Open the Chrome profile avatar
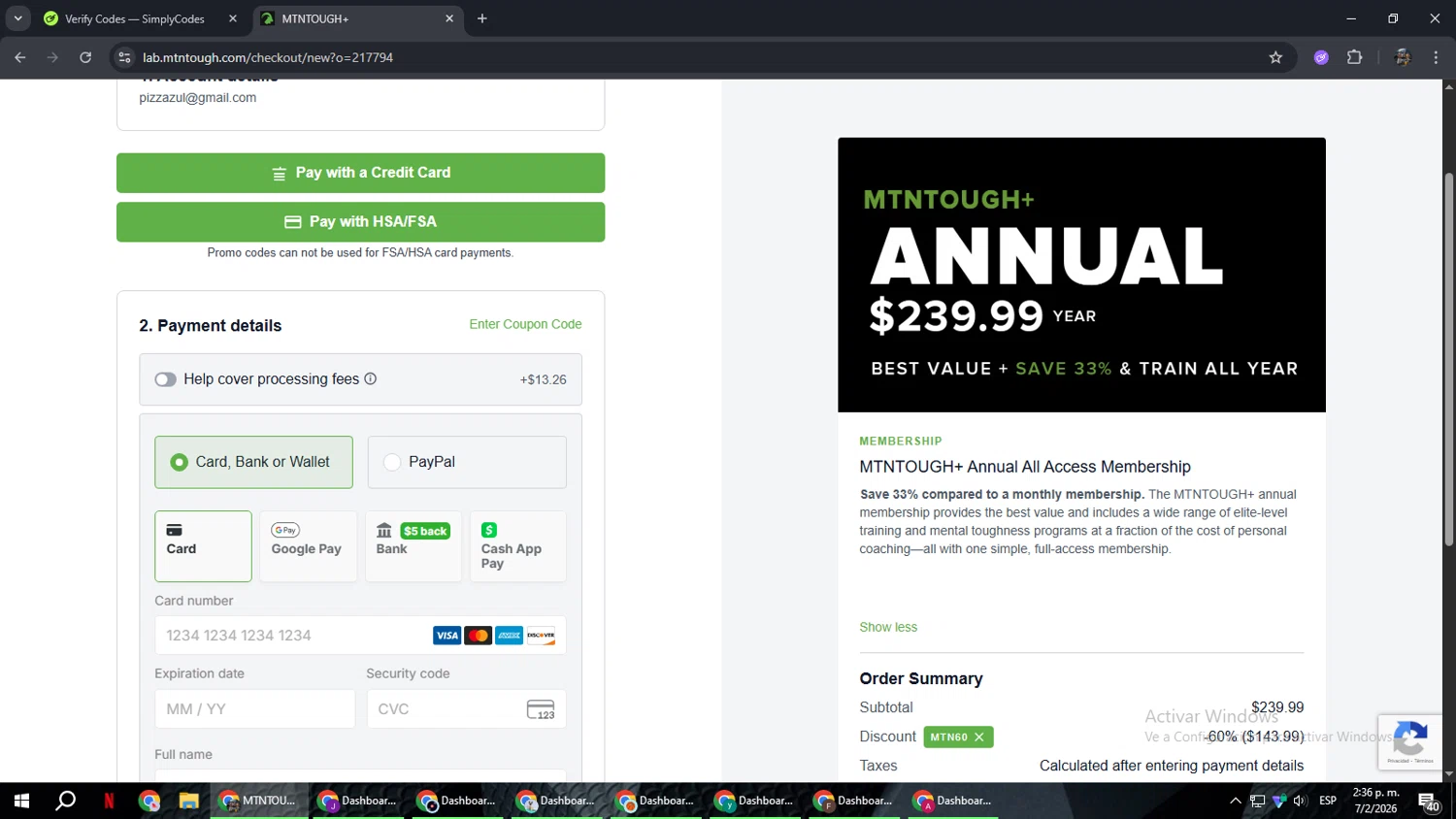 coord(1402,57)
